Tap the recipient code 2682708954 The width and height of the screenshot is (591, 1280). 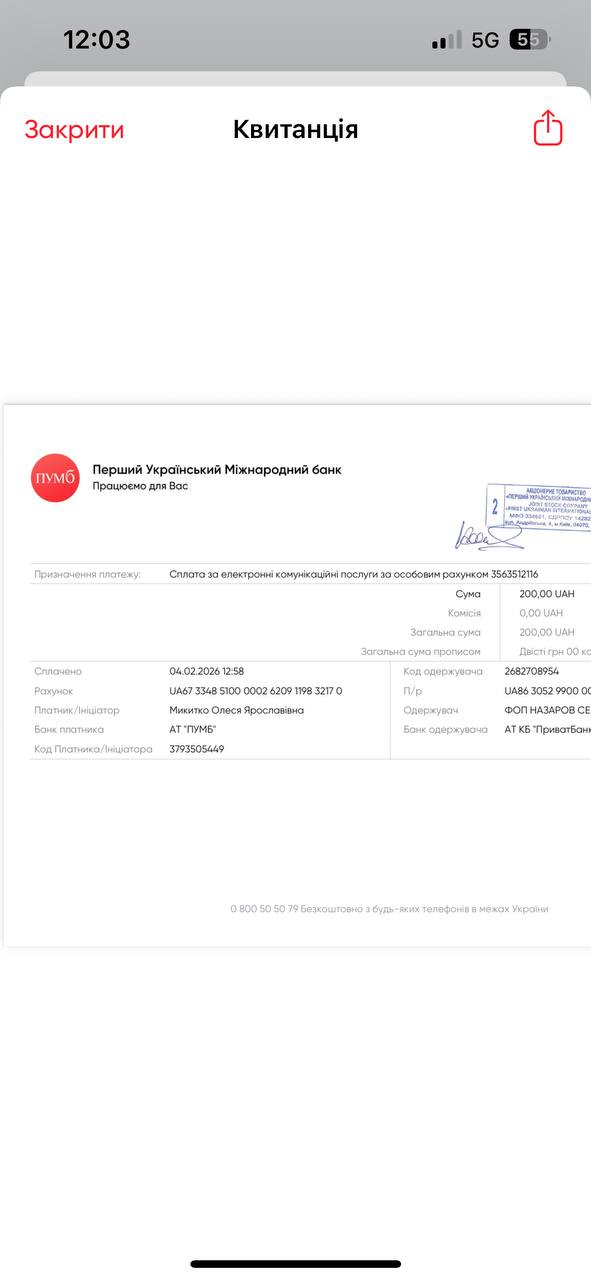click(x=532, y=671)
